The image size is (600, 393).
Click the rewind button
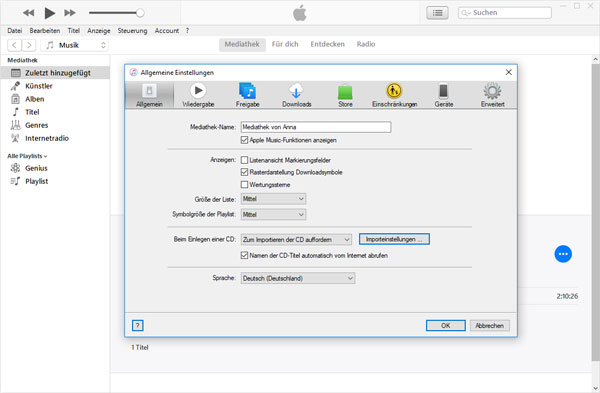(28, 13)
